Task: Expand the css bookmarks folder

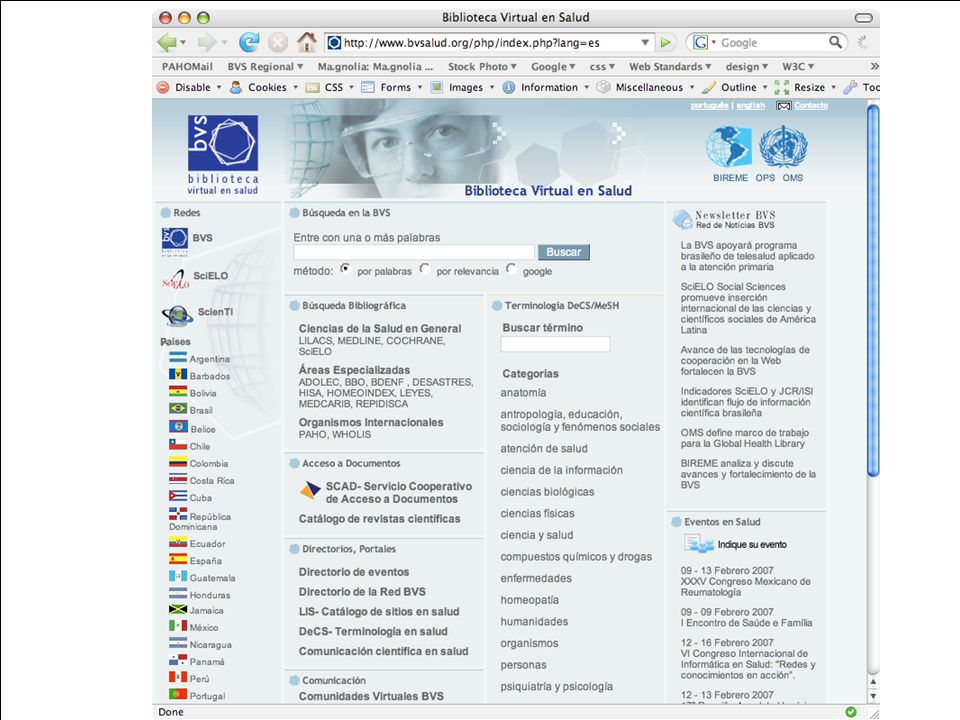Action: [x=602, y=66]
